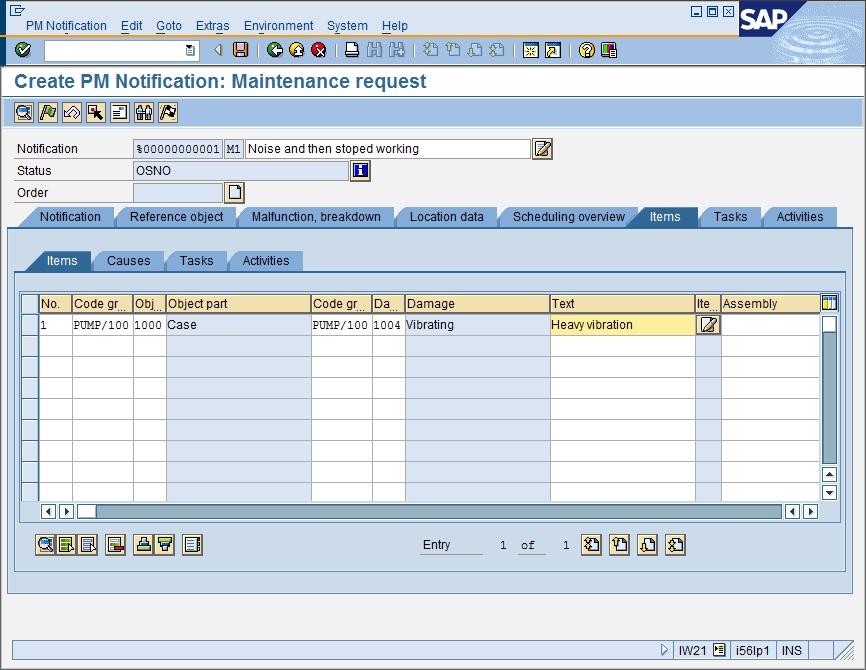The image size is (866, 670).
Task: Select row 1 using its row selector
Action: point(30,325)
